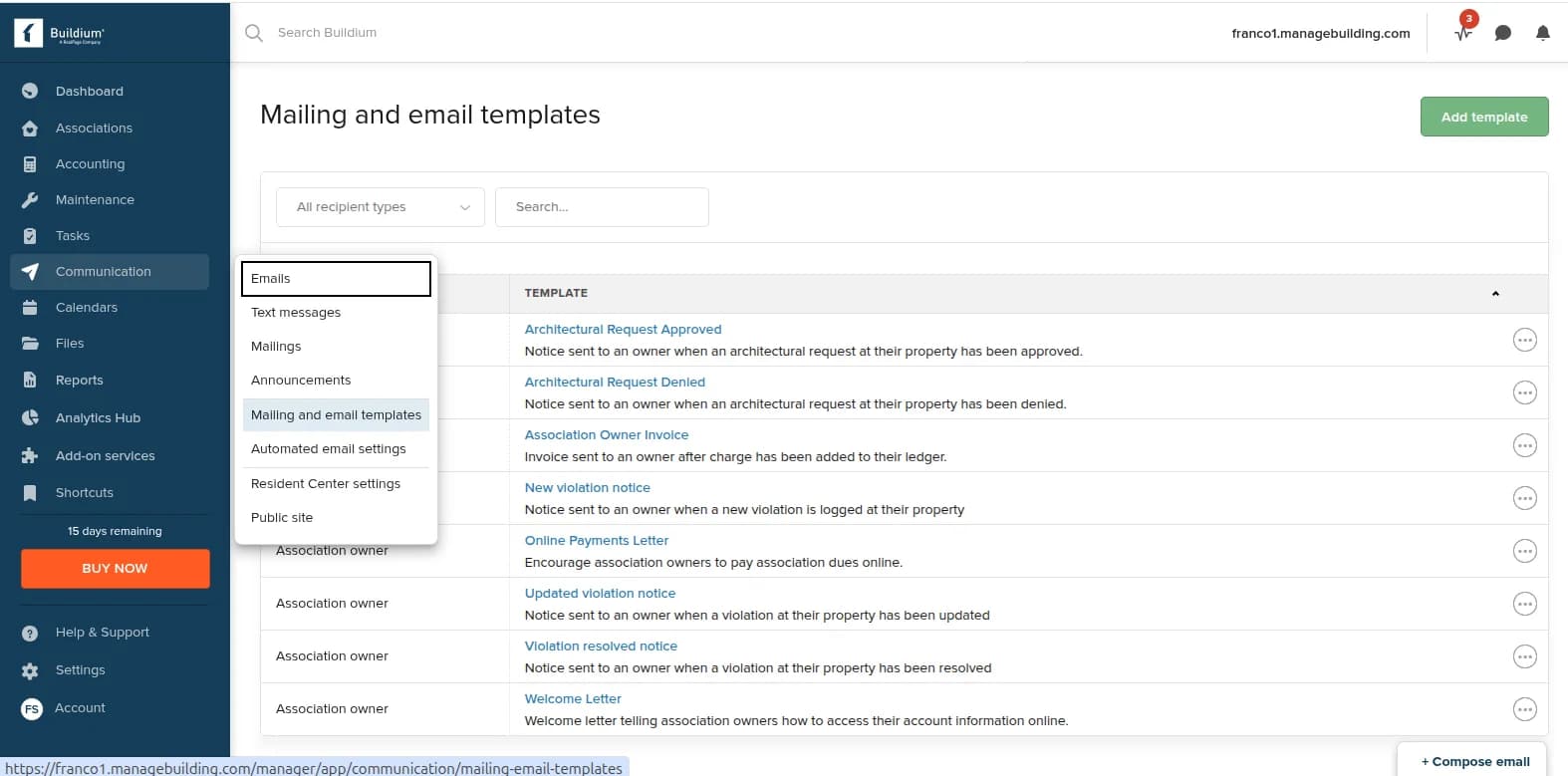The image size is (1568, 776).
Task: Open New violation notice template link
Action: pos(587,488)
